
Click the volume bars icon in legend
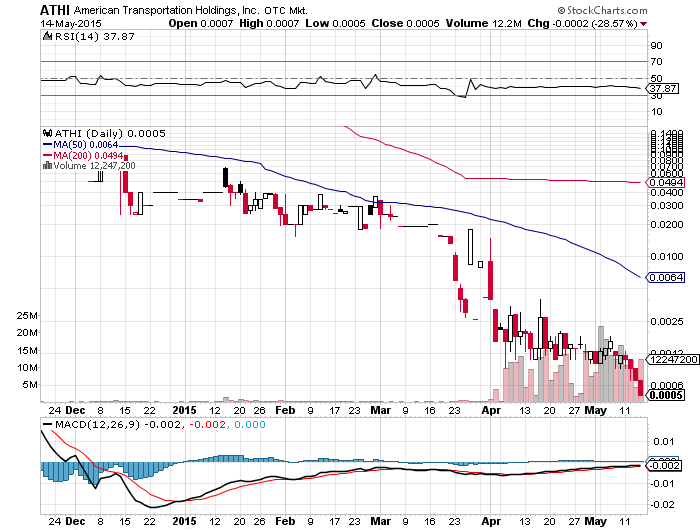[47, 166]
